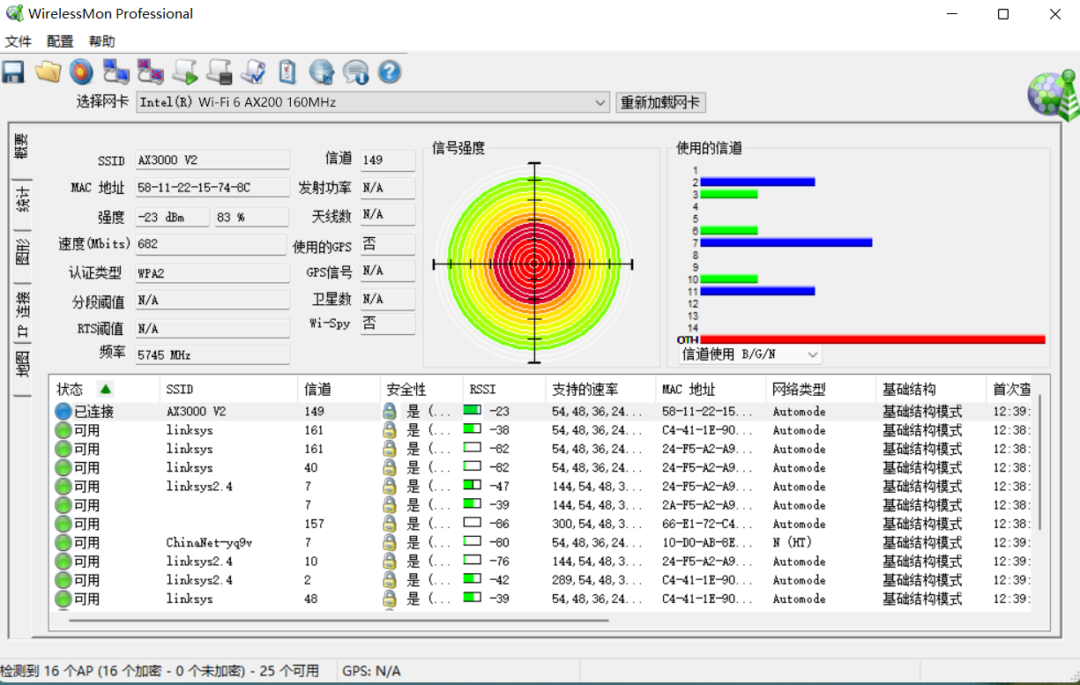Viewport: 1080px width, 685px height.
Task: Open the 文件 menu
Action: pyautogui.click(x=18, y=41)
